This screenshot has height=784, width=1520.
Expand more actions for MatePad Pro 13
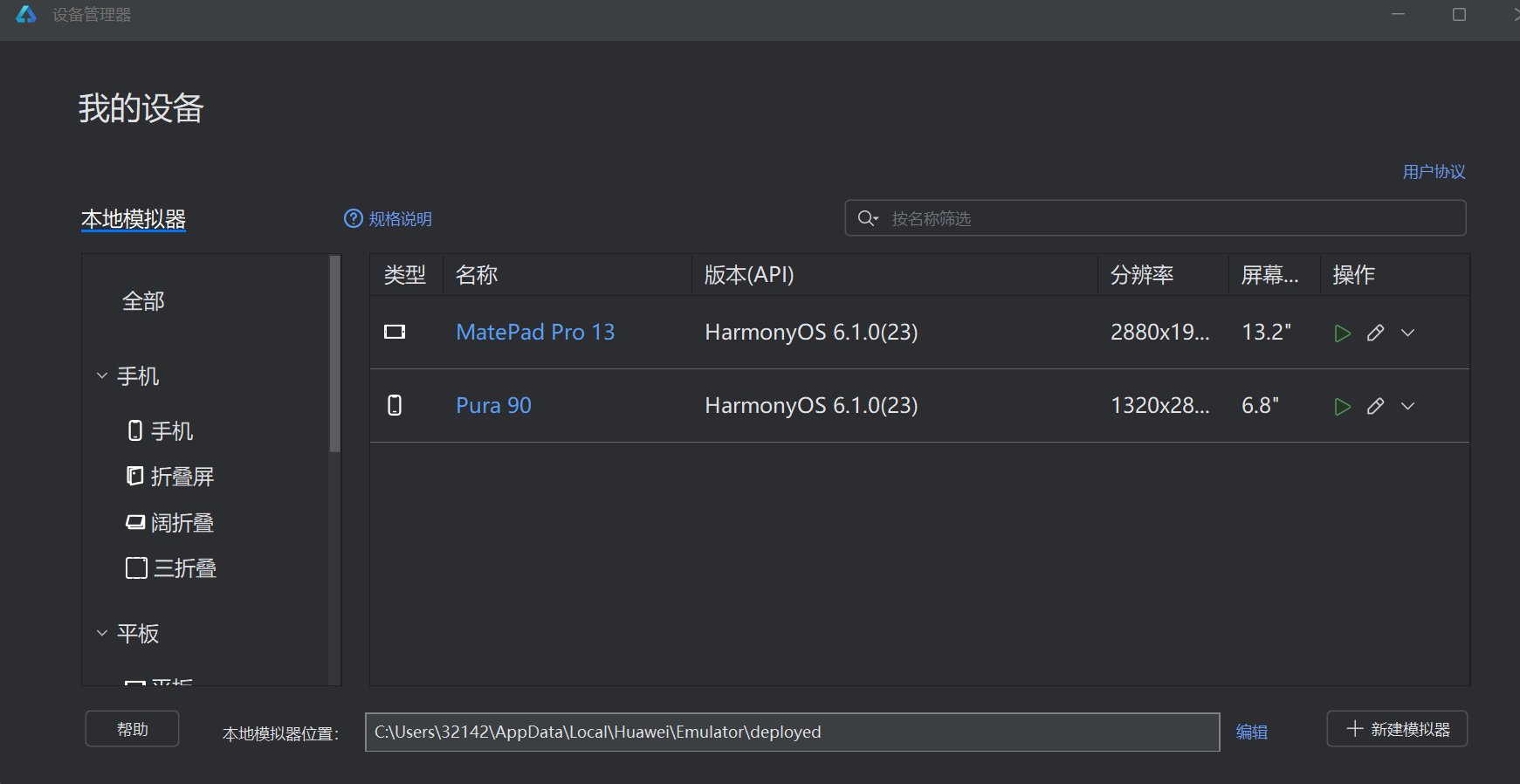point(1408,333)
